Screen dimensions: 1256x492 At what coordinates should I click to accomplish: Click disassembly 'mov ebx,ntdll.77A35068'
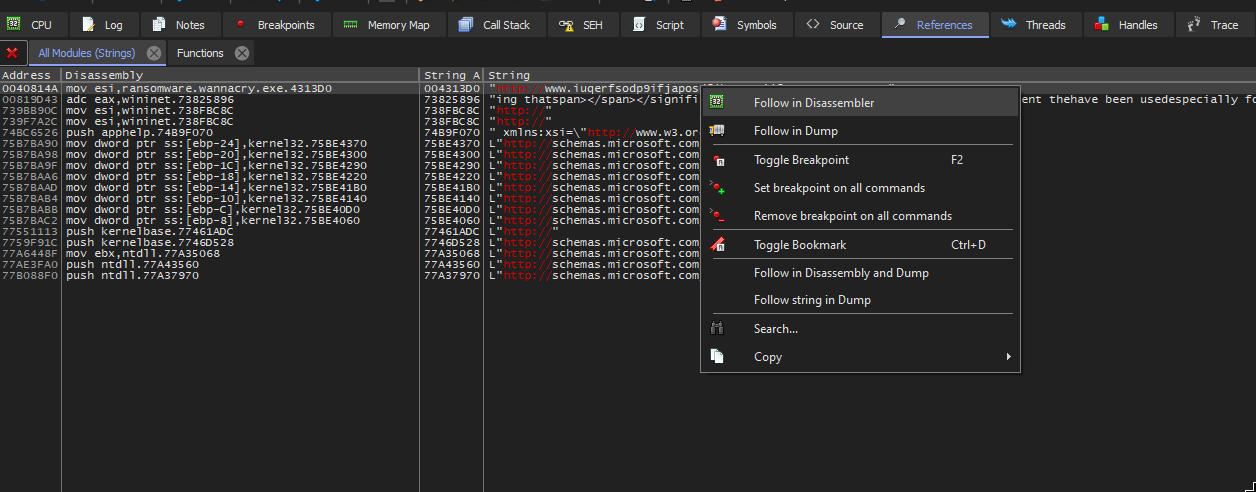coord(143,253)
